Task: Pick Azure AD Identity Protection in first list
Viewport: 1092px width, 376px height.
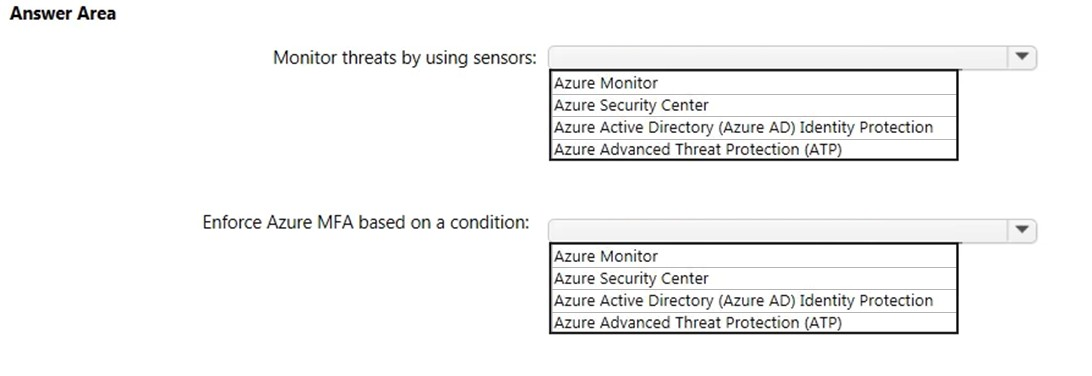Action: tap(754, 127)
